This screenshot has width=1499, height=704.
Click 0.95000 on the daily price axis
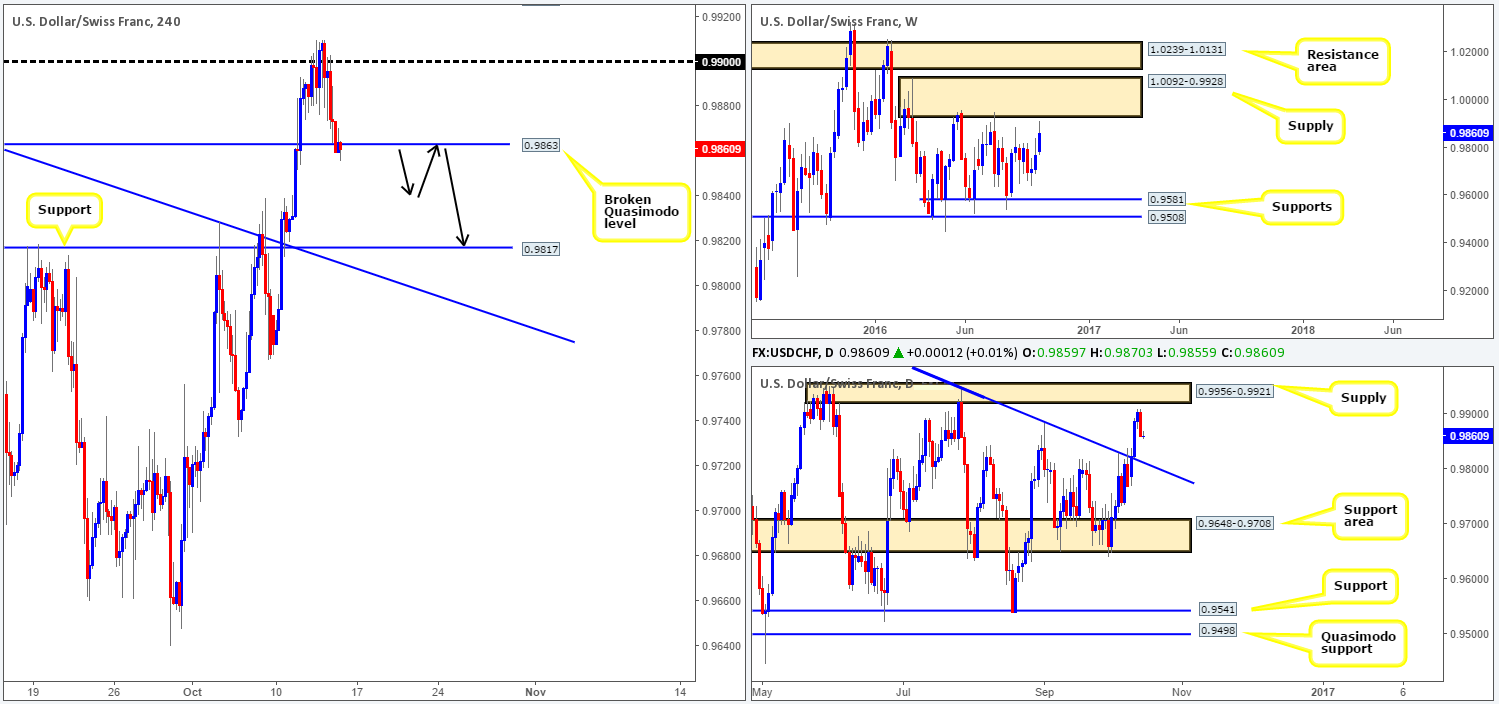pos(1469,634)
